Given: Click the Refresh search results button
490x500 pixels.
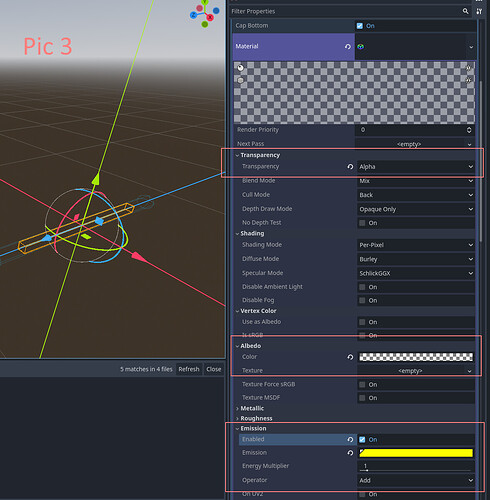Looking at the screenshot, I should click(189, 369).
